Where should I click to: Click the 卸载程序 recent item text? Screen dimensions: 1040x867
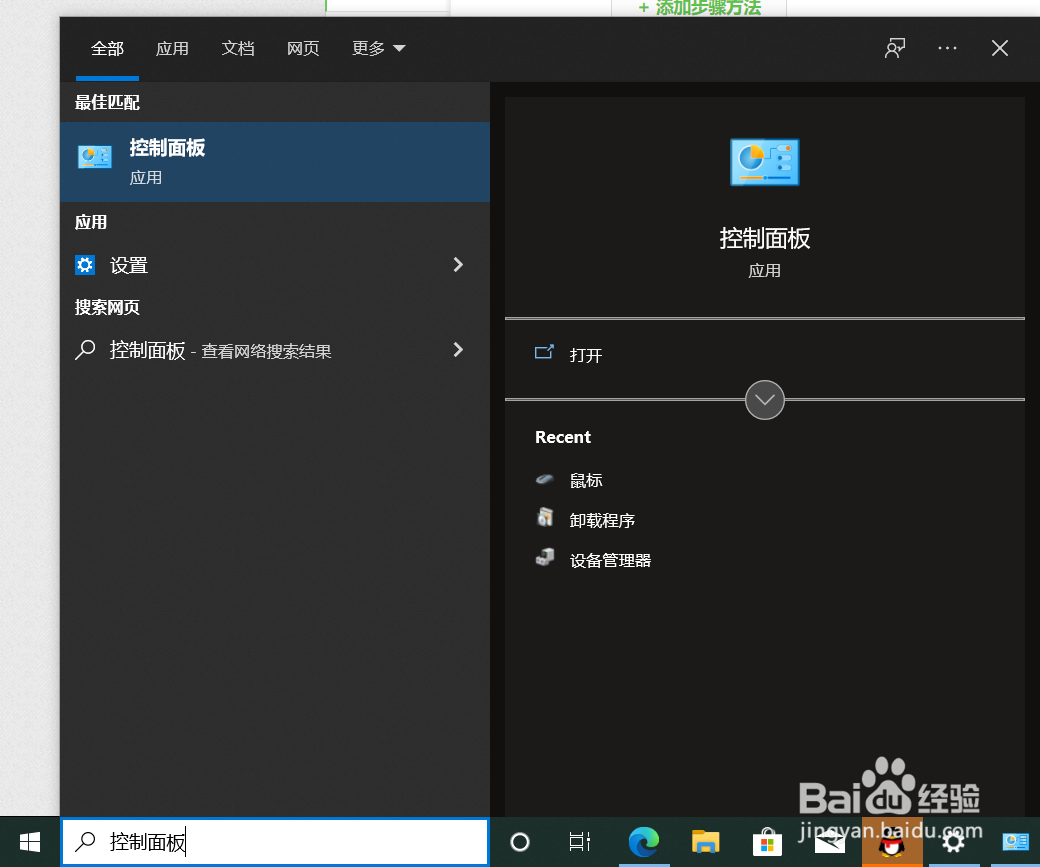coord(602,521)
